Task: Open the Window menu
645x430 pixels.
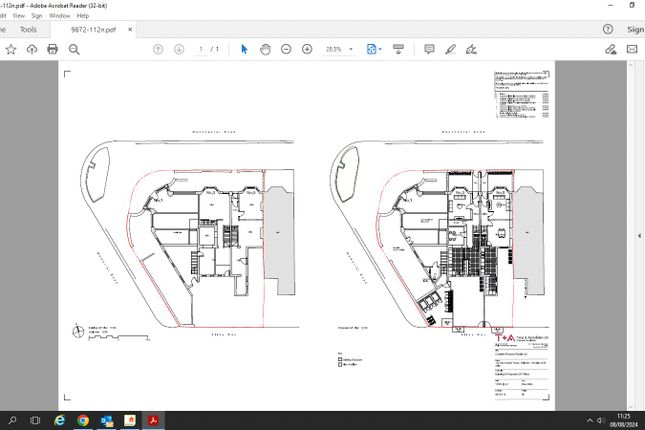Action: [60, 16]
